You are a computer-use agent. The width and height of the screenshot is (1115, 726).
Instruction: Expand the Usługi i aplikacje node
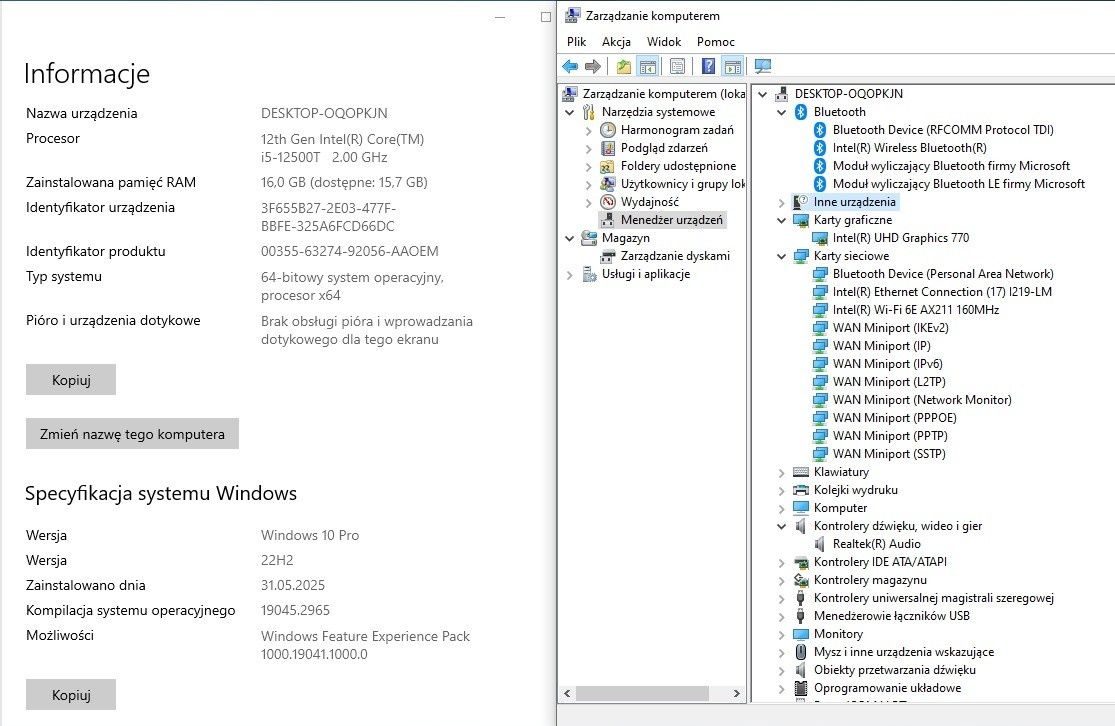coord(570,274)
